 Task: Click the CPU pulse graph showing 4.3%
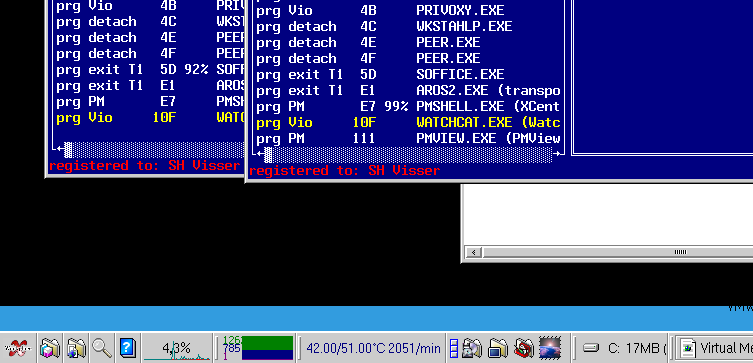point(177,348)
